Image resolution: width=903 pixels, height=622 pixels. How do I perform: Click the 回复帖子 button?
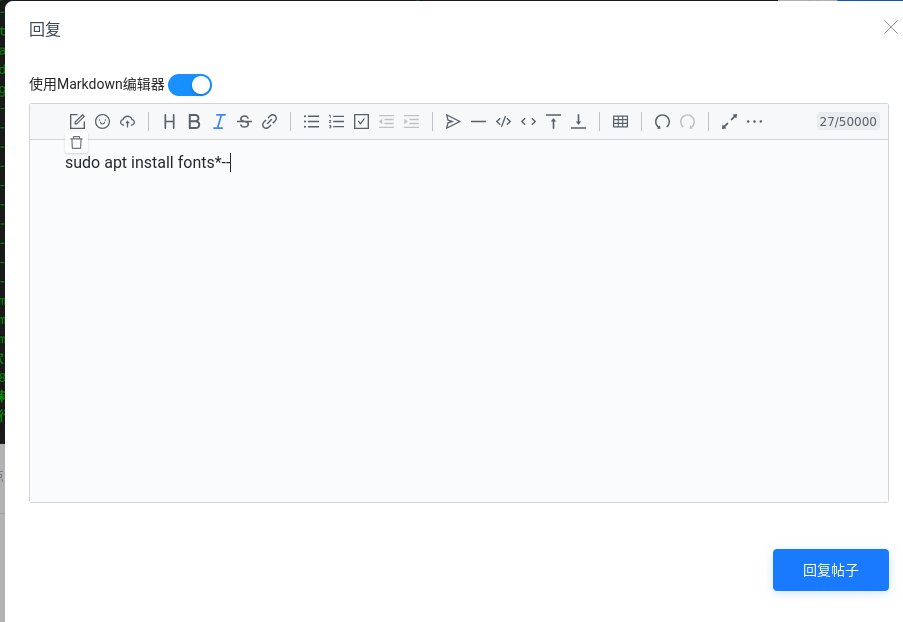coord(830,570)
